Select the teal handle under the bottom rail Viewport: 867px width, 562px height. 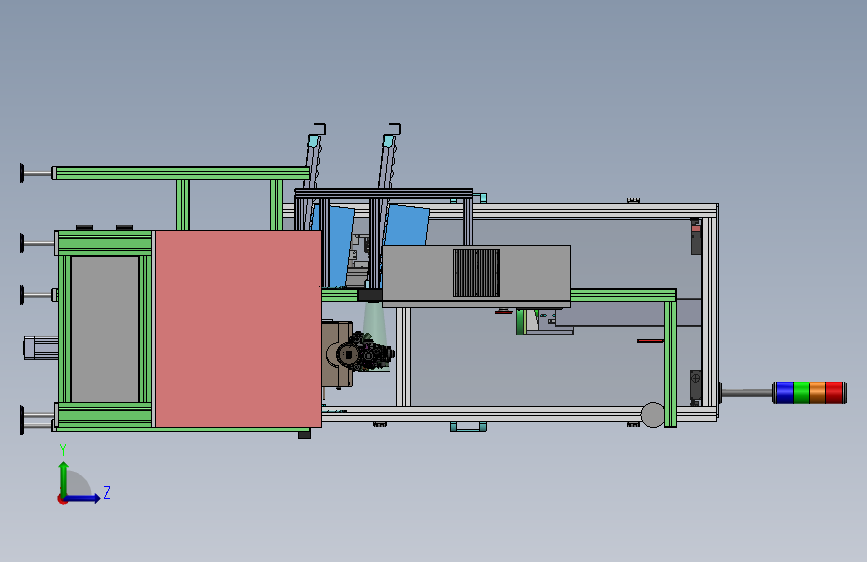(468, 426)
